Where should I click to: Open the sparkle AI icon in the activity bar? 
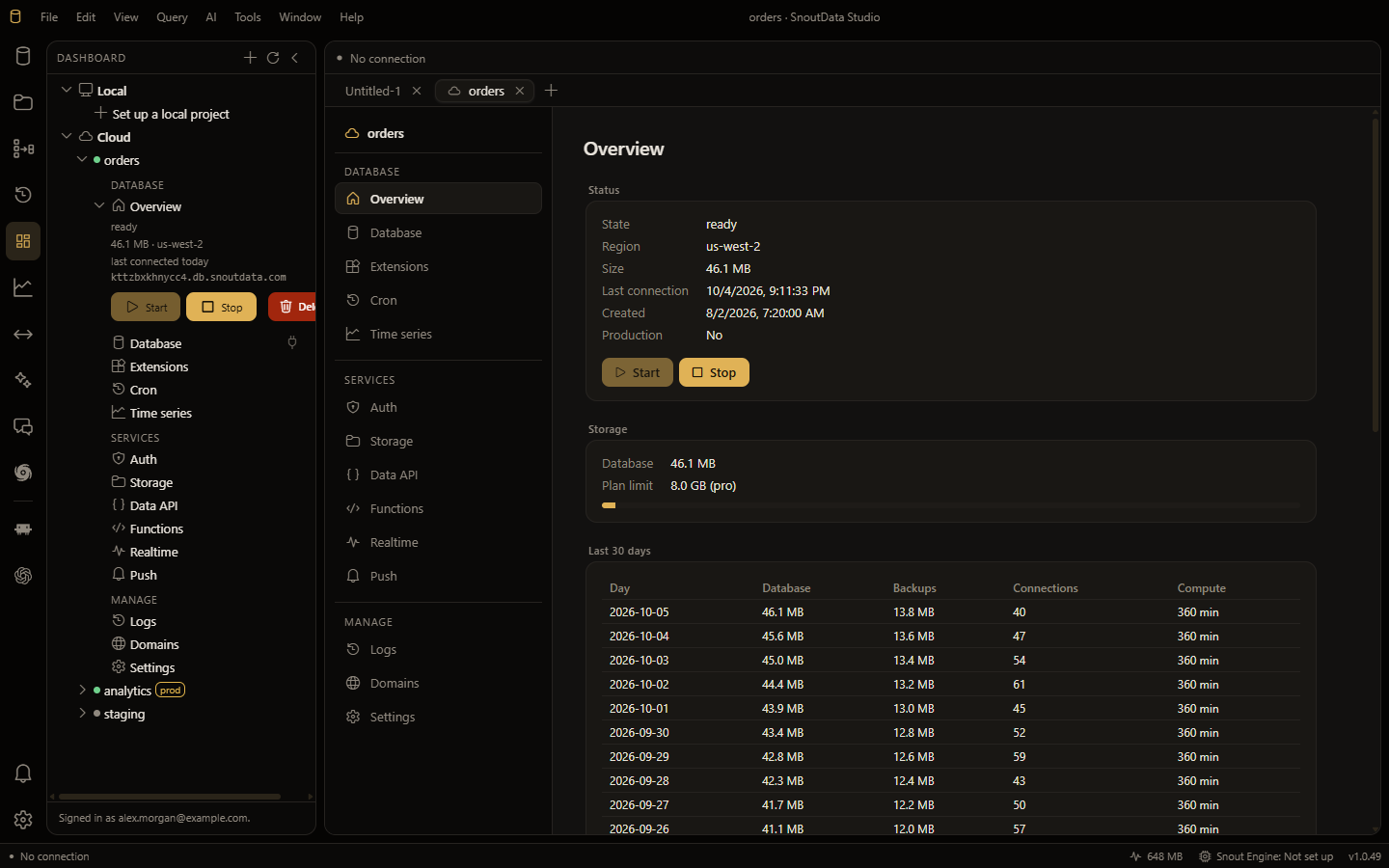pyautogui.click(x=23, y=380)
